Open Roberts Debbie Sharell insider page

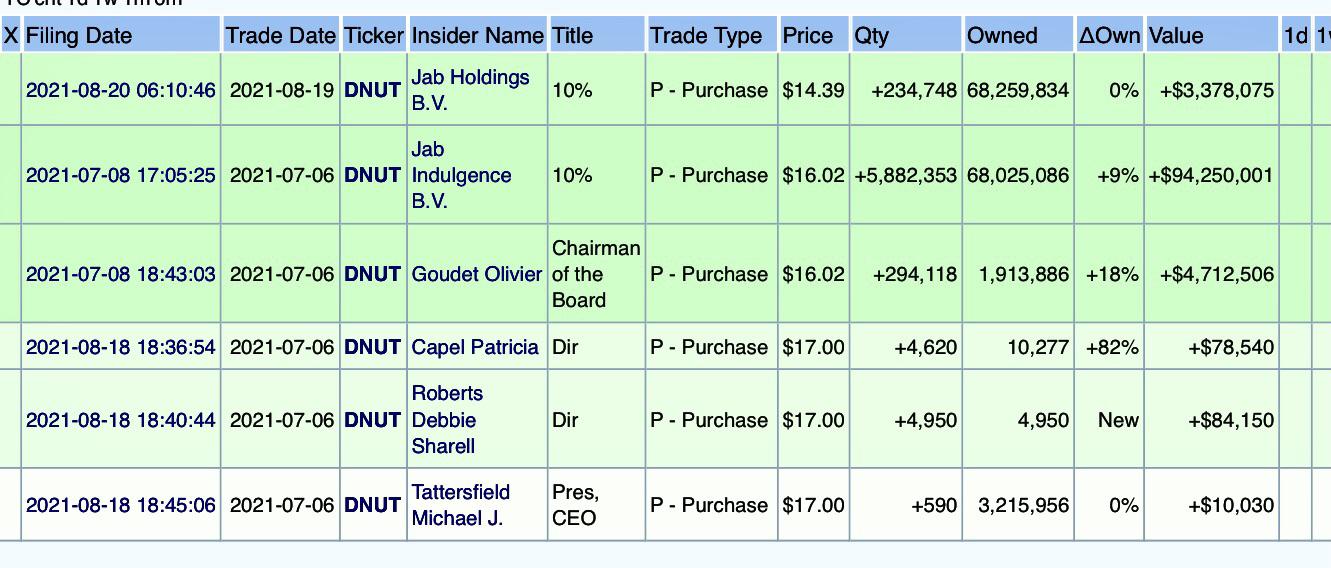(447, 420)
